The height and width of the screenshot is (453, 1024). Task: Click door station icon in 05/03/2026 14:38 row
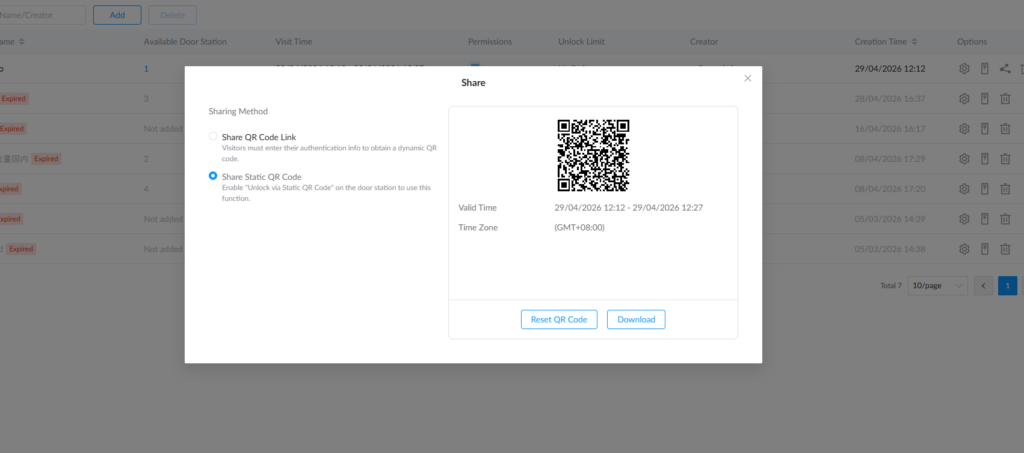point(985,249)
